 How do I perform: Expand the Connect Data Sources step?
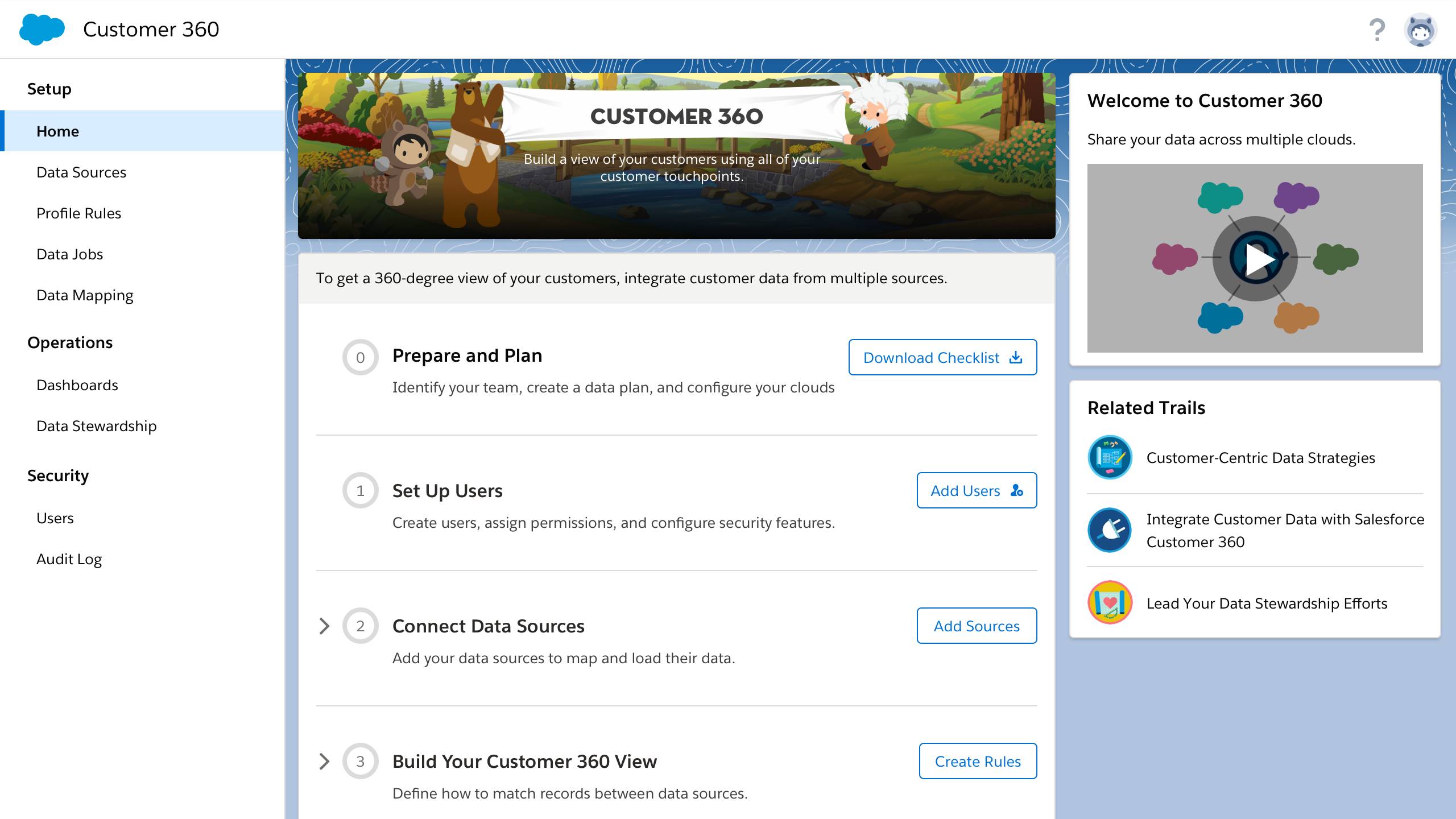(x=324, y=626)
